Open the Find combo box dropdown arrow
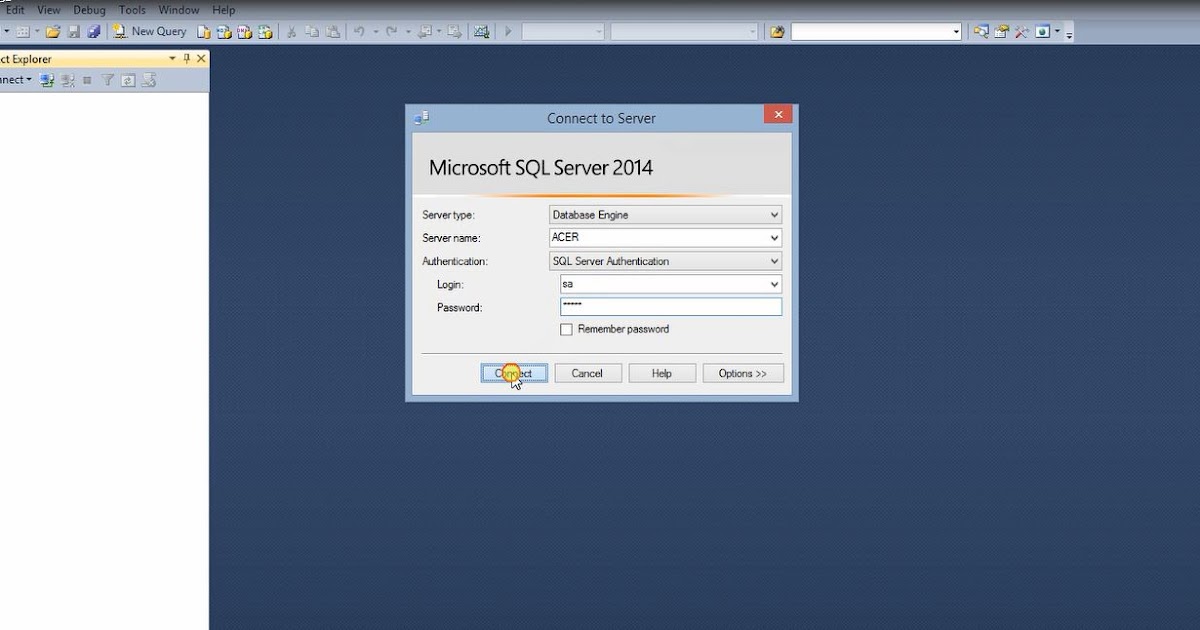The image size is (1200, 630). tap(956, 32)
